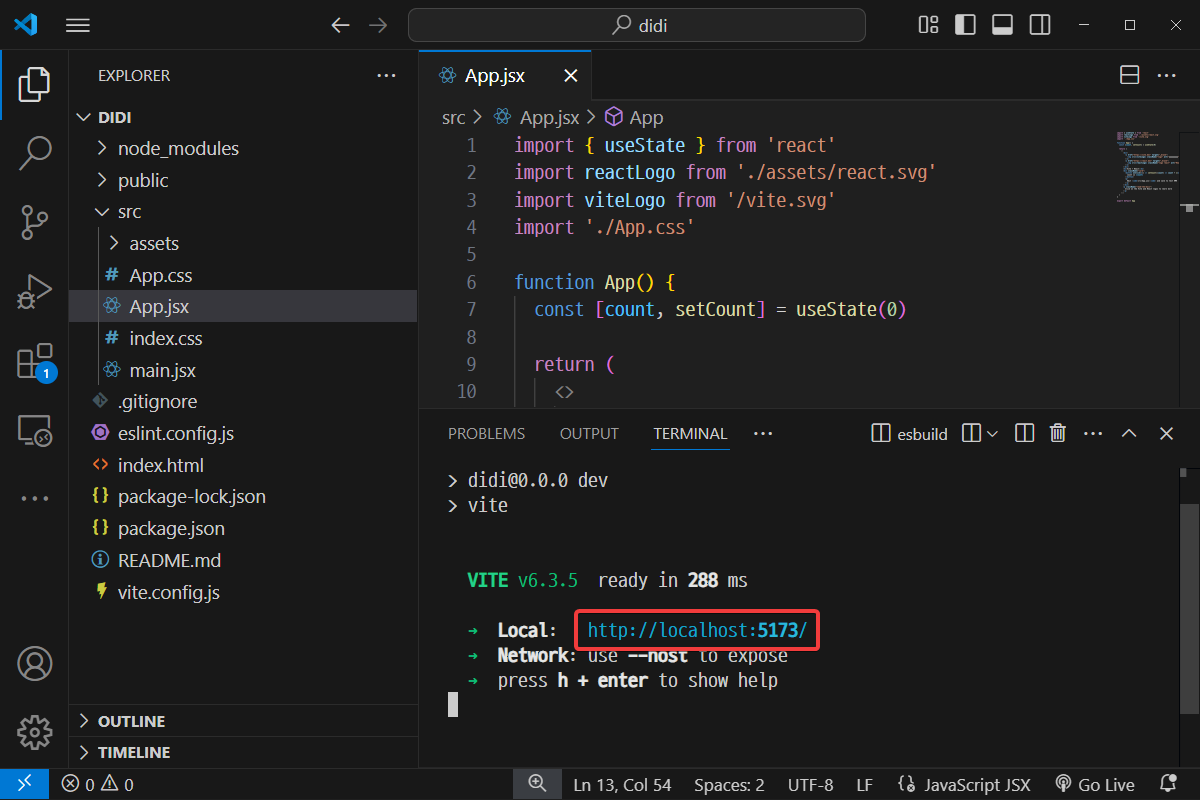Open the localhost:5173 link in terminal

[696, 630]
